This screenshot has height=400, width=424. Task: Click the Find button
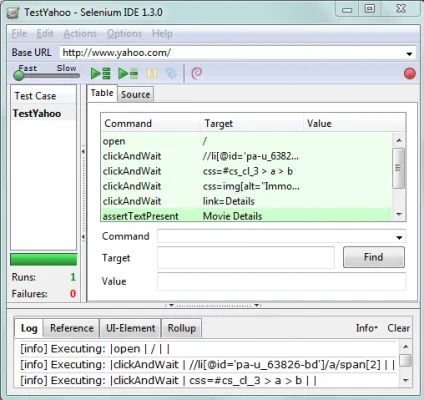(x=374, y=257)
